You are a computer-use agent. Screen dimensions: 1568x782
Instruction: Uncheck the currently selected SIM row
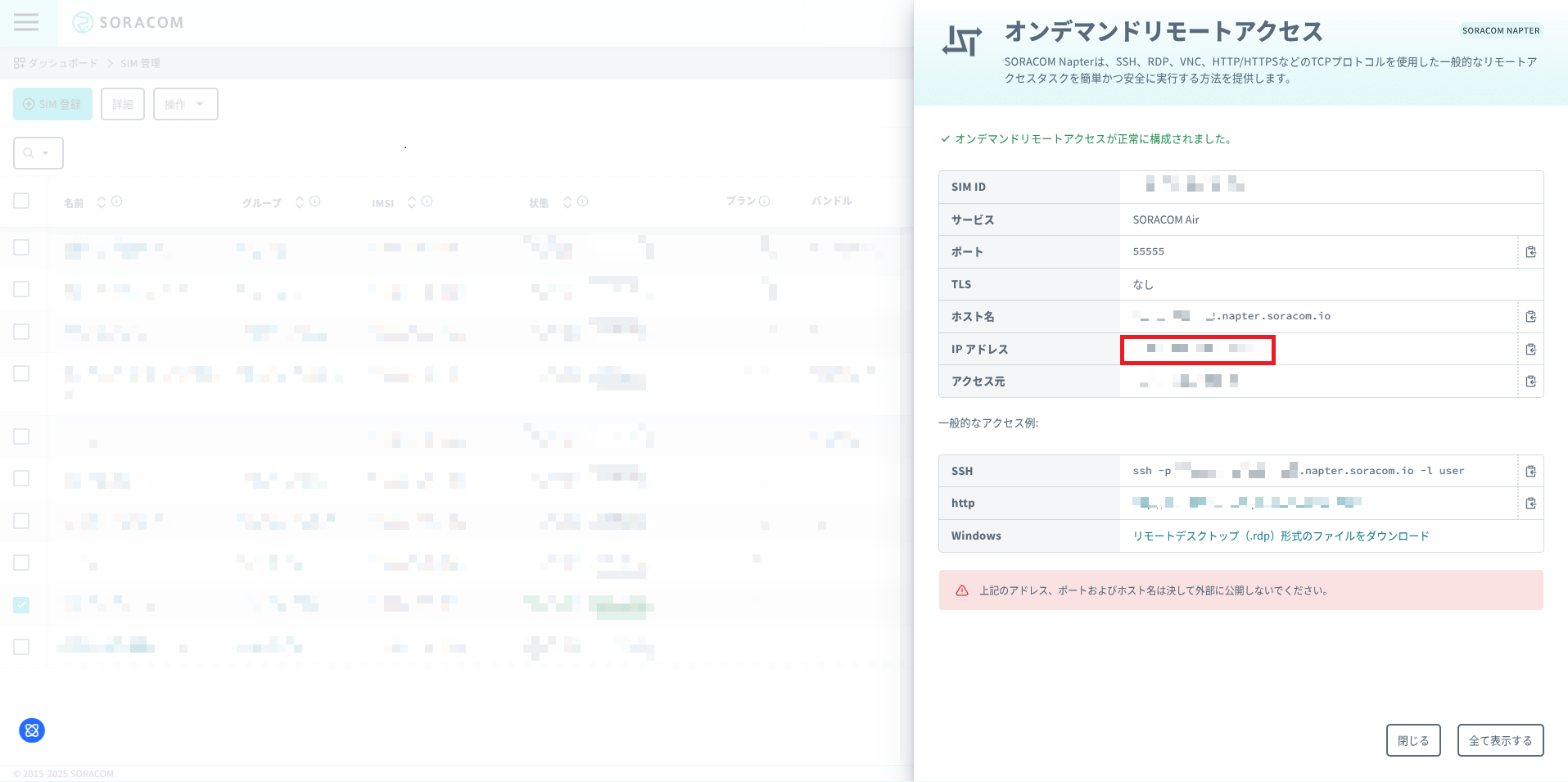[21, 605]
